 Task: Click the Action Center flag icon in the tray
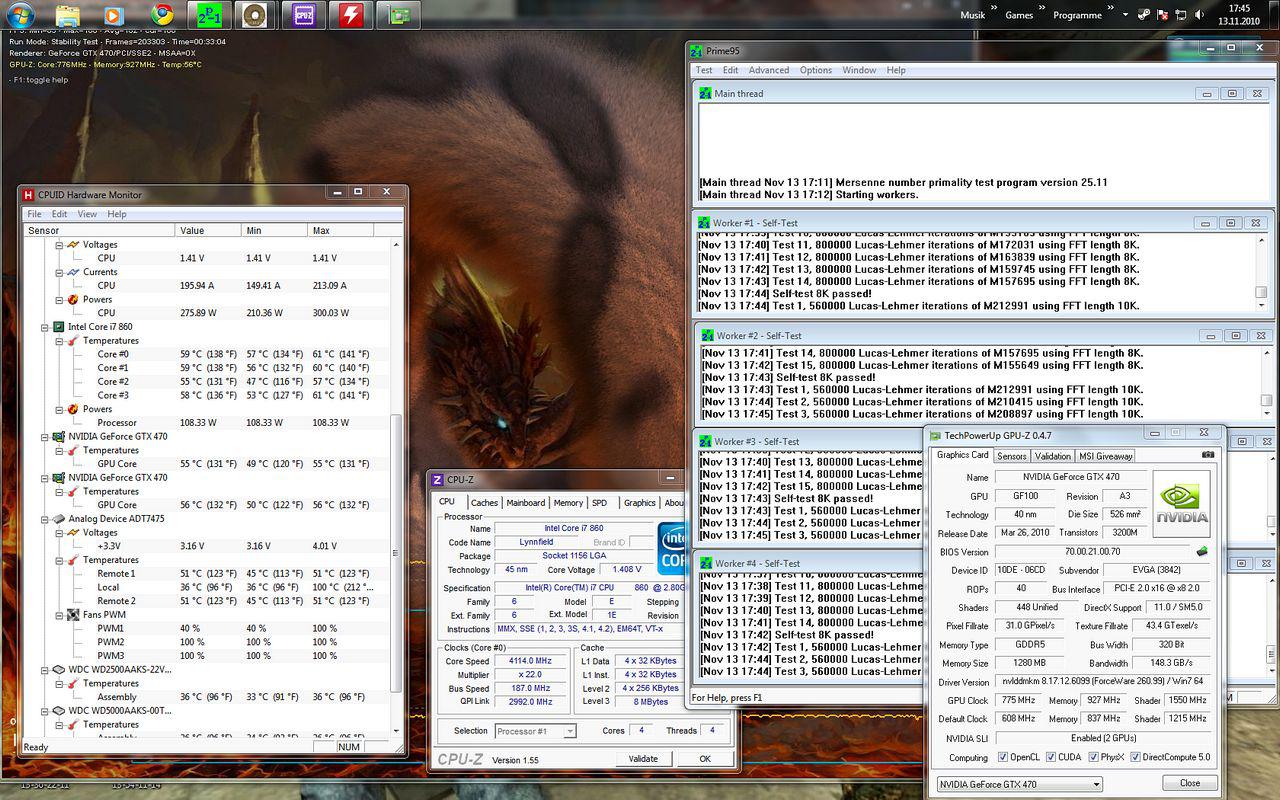tap(1160, 15)
